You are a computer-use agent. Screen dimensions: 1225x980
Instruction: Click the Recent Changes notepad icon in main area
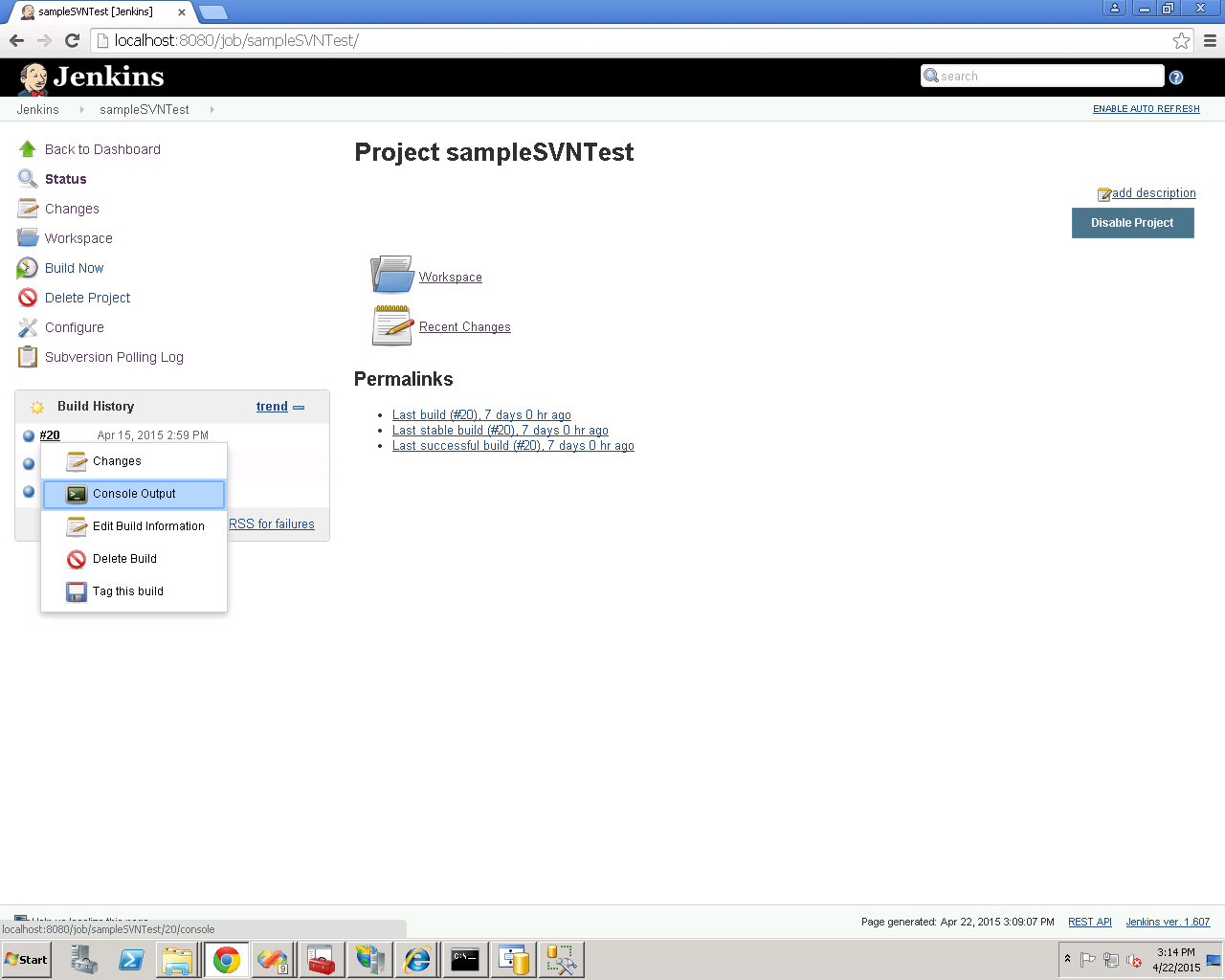[x=392, y=325]
